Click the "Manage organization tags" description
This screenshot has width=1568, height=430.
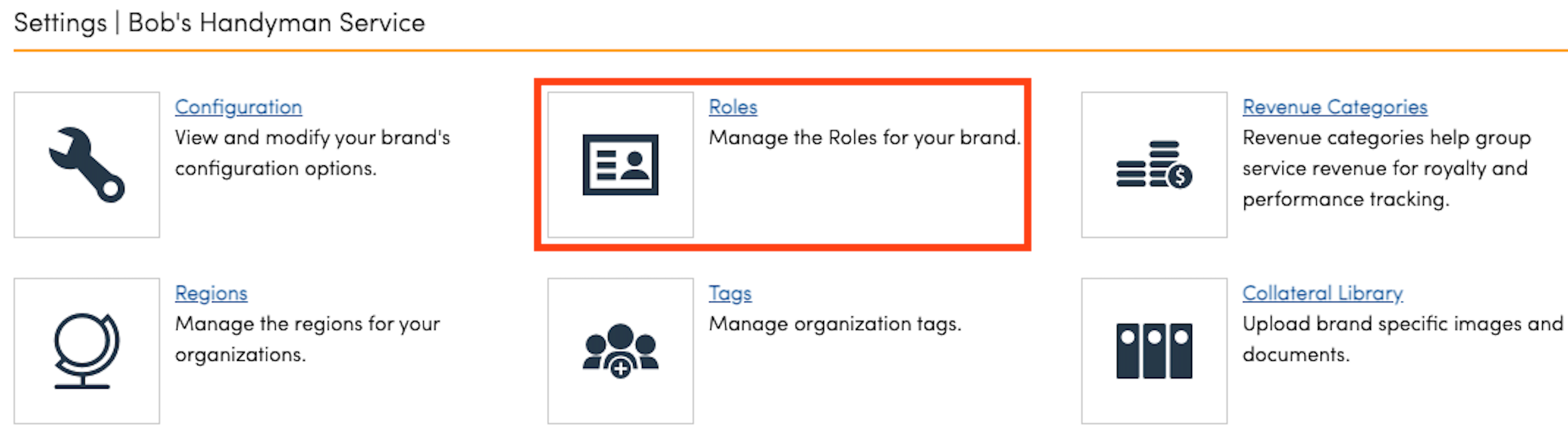834,324
